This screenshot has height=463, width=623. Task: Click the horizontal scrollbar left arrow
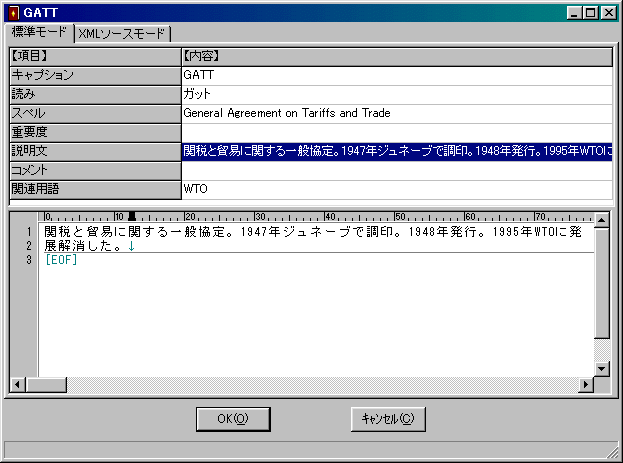coord(17,385)
